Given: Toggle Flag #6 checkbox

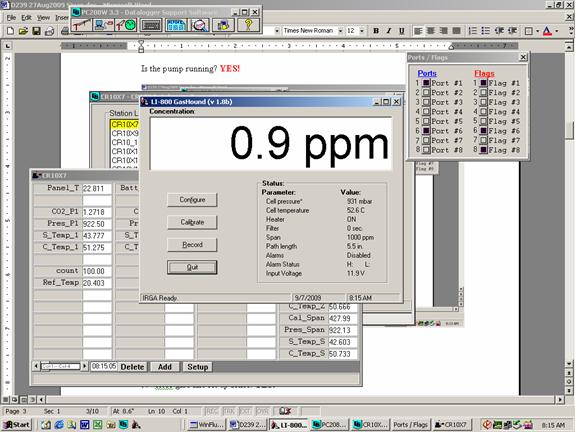Looking at the screenshot, I should [484, 131].
